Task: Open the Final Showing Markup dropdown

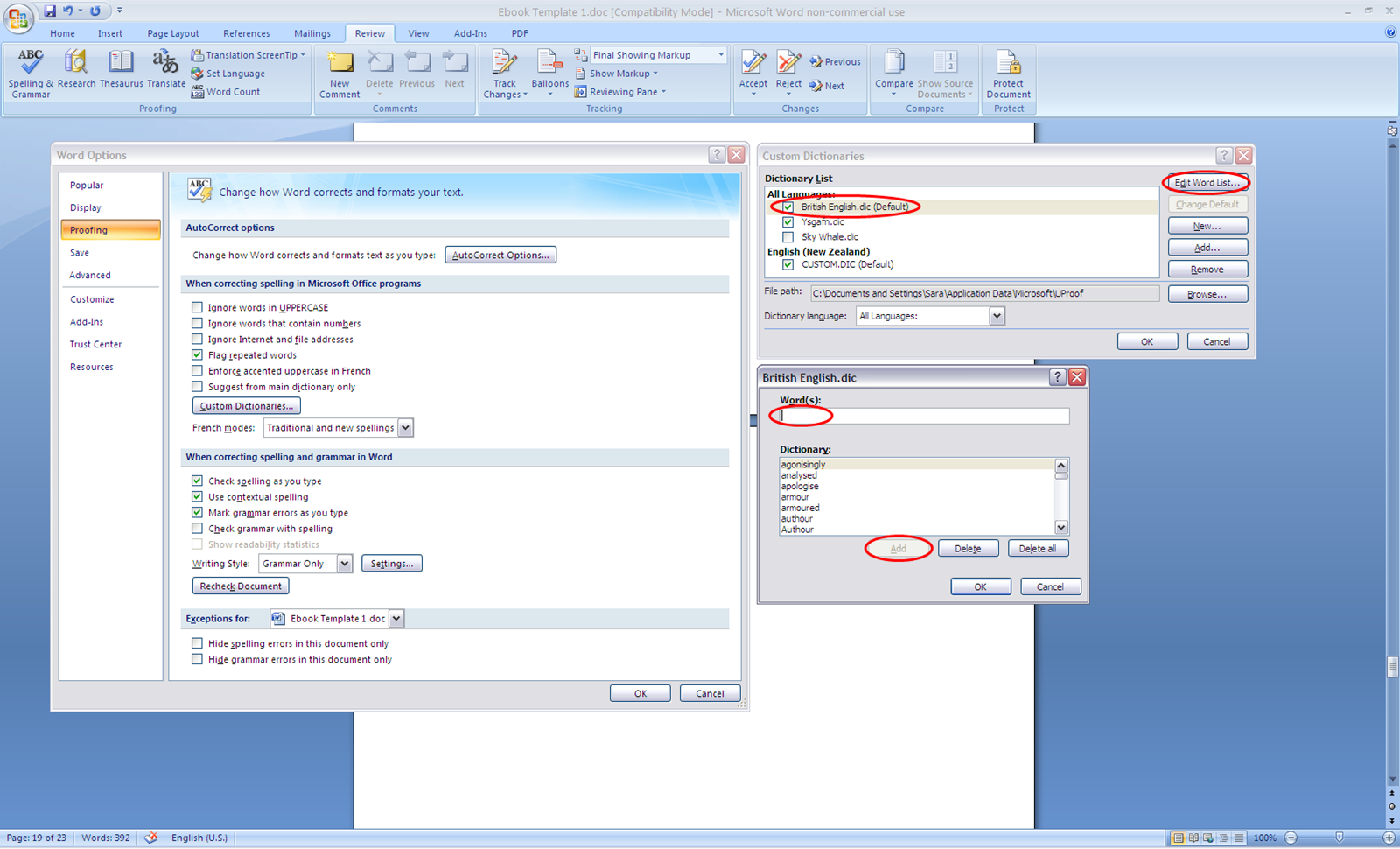Action: 719,54
